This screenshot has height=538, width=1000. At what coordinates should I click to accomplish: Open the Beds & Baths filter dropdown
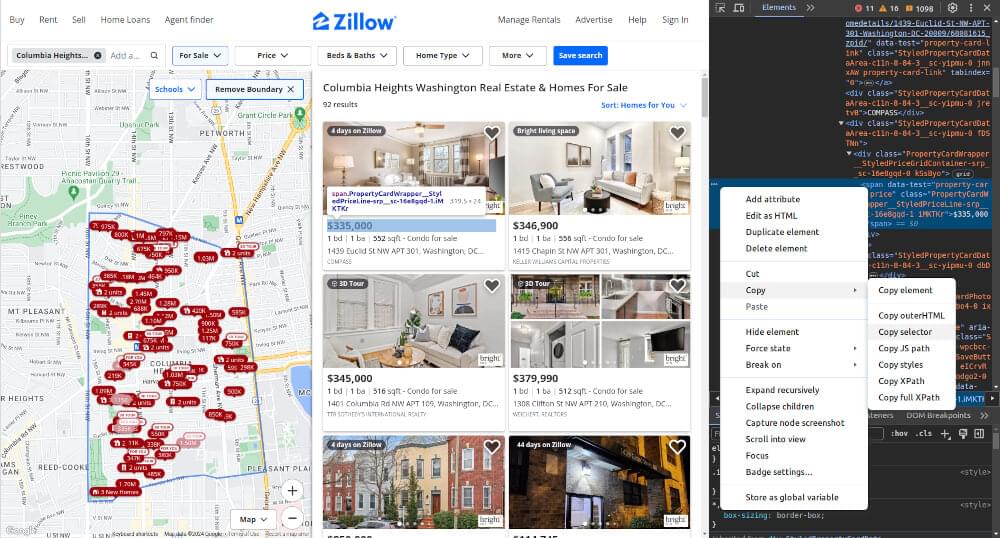point(357,55)
